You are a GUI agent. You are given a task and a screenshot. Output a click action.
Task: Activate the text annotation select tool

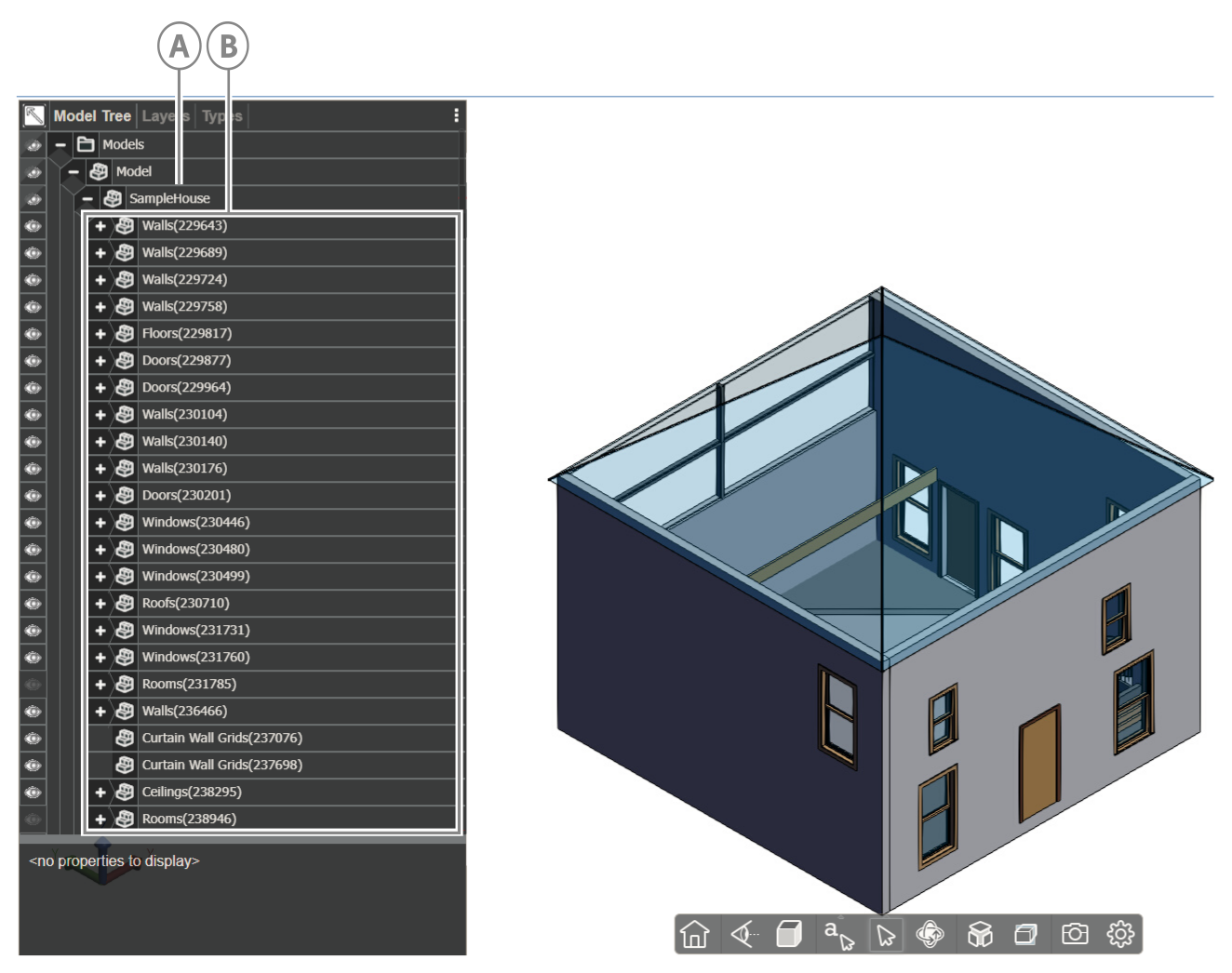pyautogui.click(x=838, y=934)
